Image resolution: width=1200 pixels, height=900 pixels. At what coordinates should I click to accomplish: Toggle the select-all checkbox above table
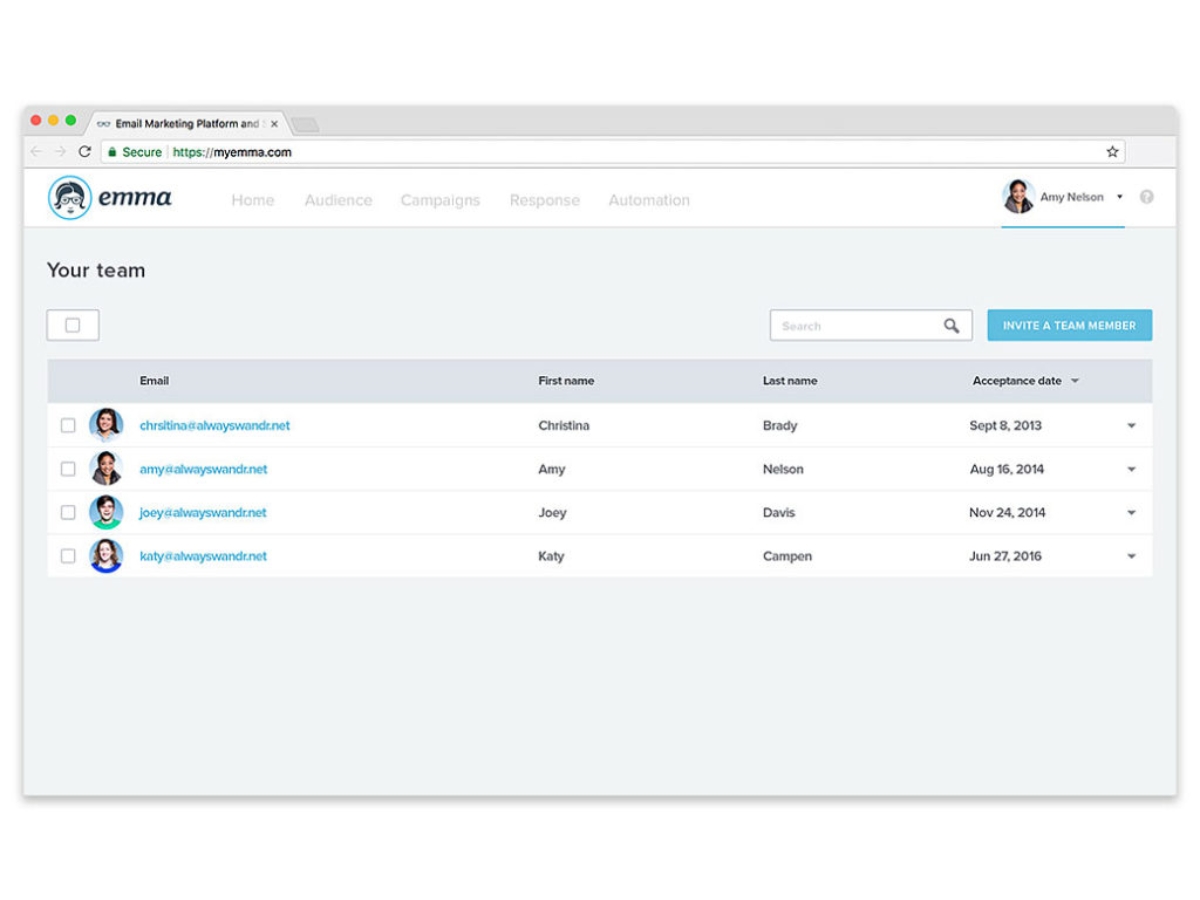coord(72,325)
